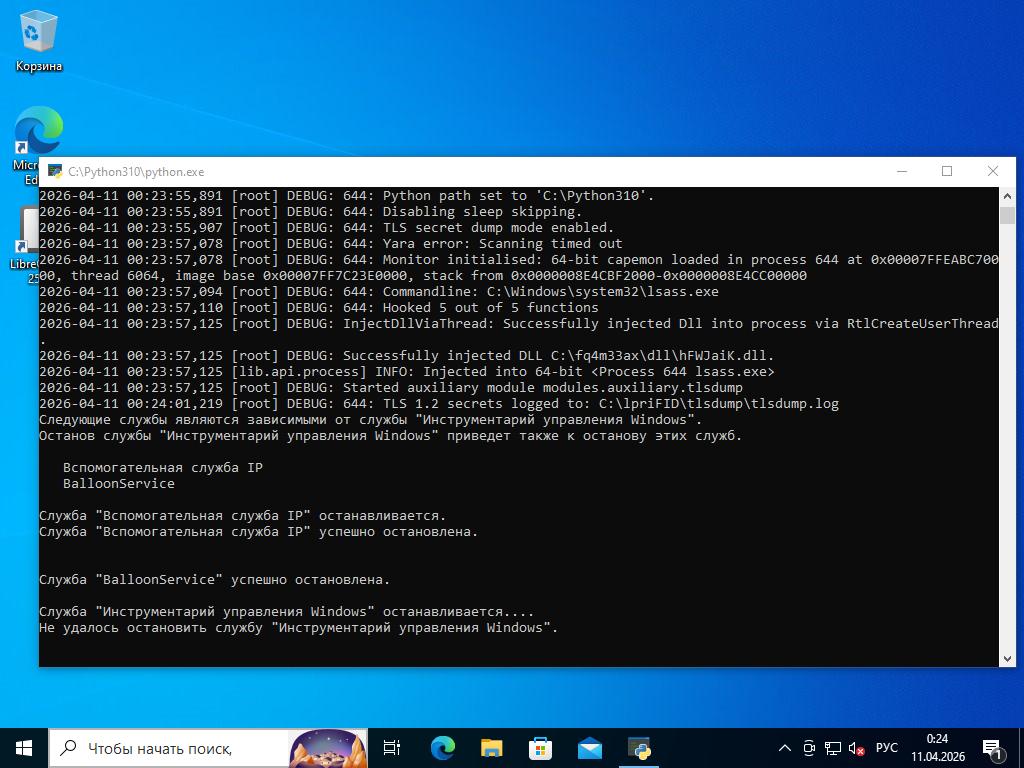Expand the hidden tray icons chevron

(x=785, y=748)
